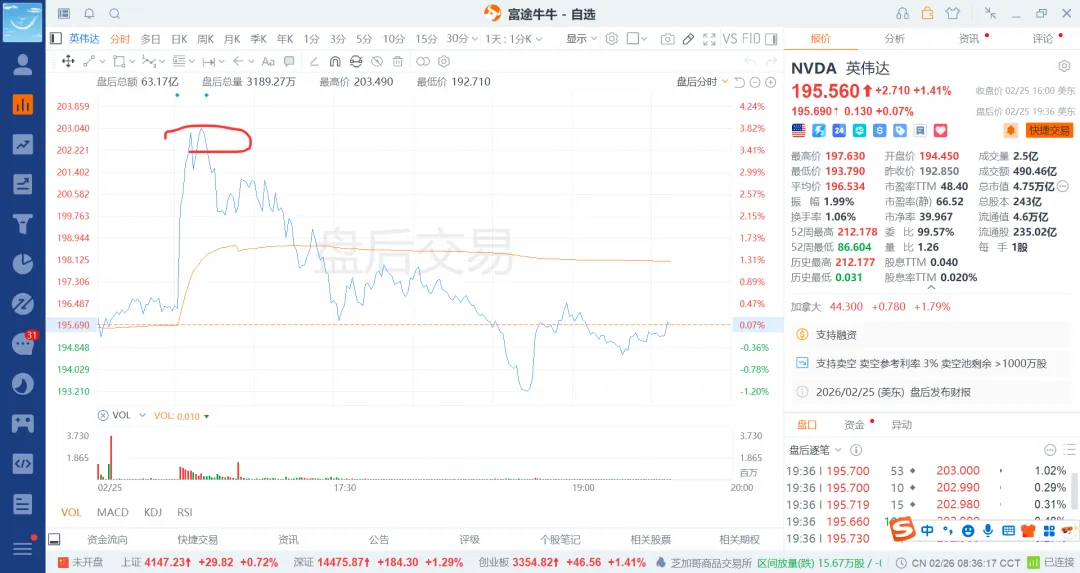Click the US flag market icon
The height and width of the screenshot is (573, 1080).
click(798, 130)
